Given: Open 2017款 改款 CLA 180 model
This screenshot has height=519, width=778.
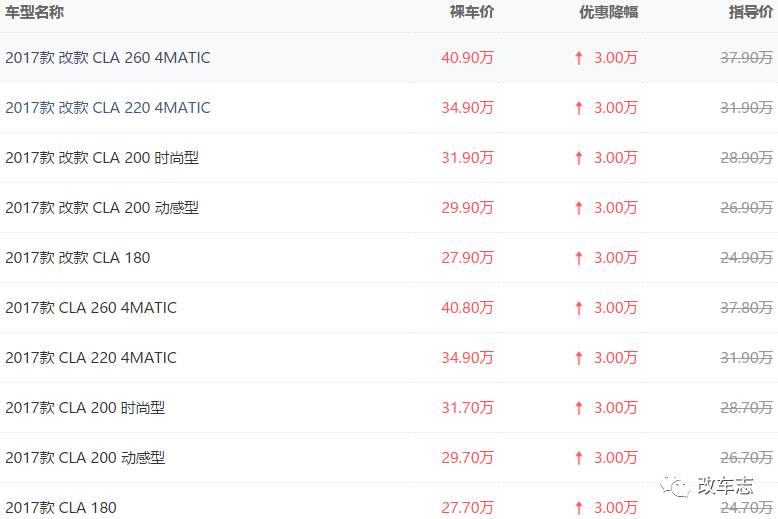Looking at the screenshot, I should [x=77, y=258].
